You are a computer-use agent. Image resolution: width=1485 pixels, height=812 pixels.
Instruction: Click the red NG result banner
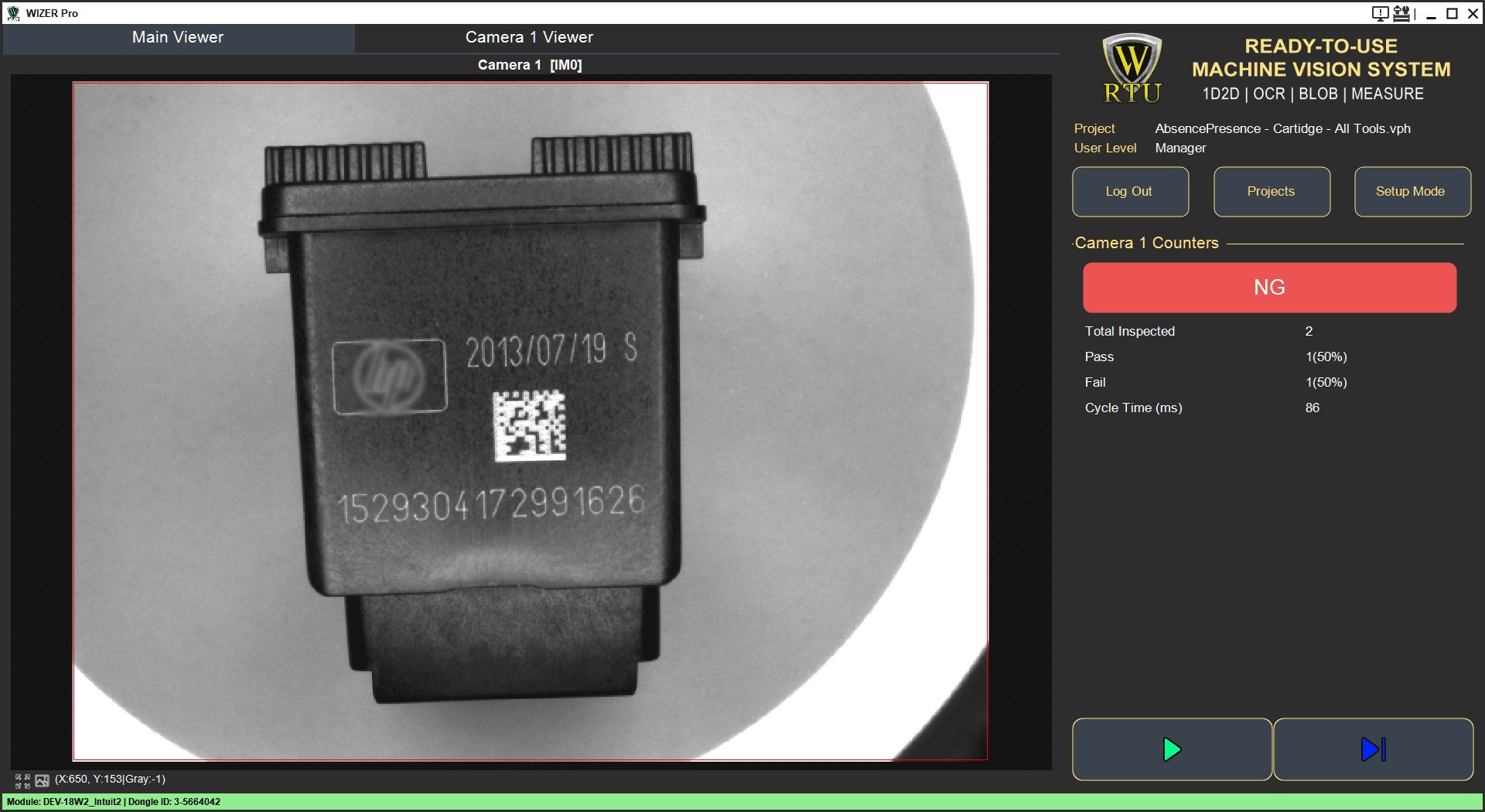coord(1269,288)
